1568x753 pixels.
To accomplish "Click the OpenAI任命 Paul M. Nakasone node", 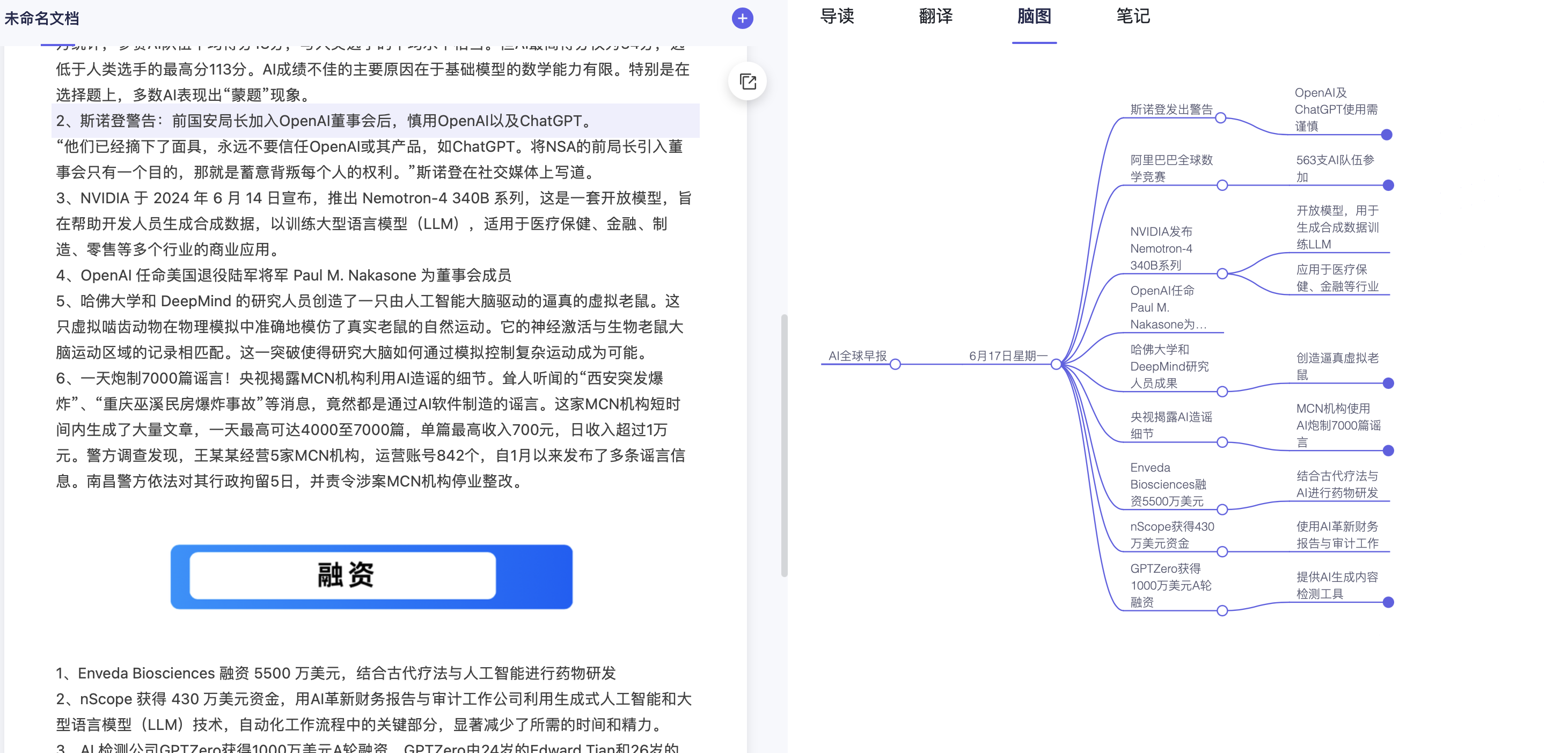I will (1167, 308).
